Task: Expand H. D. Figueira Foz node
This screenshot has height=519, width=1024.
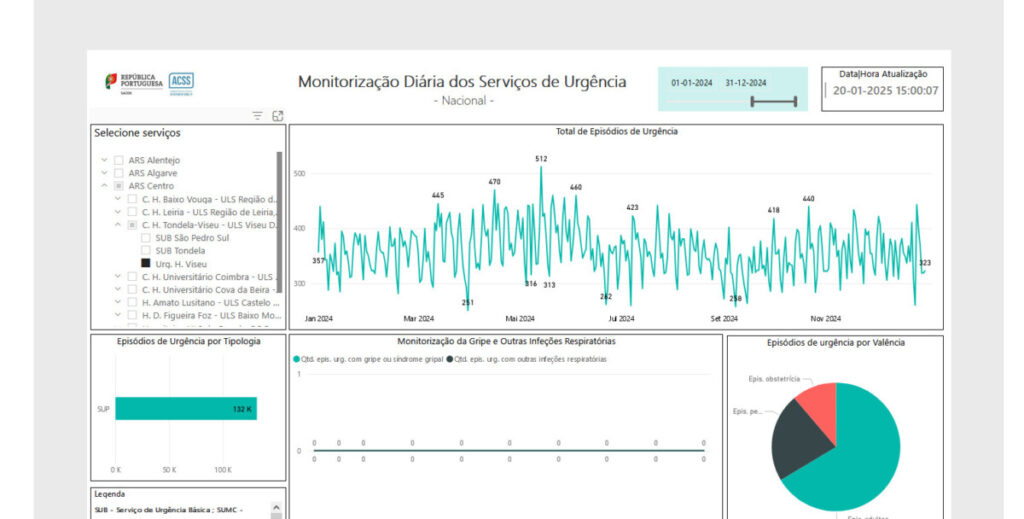Action: pos(118,315)
